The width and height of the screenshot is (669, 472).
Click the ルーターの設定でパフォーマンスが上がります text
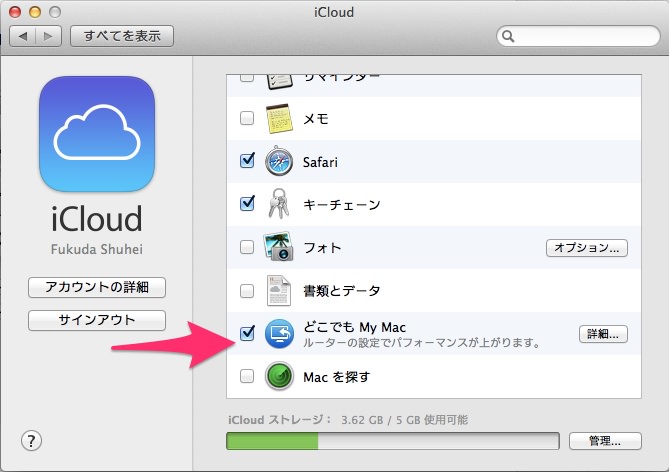click(x=422, y=343)
